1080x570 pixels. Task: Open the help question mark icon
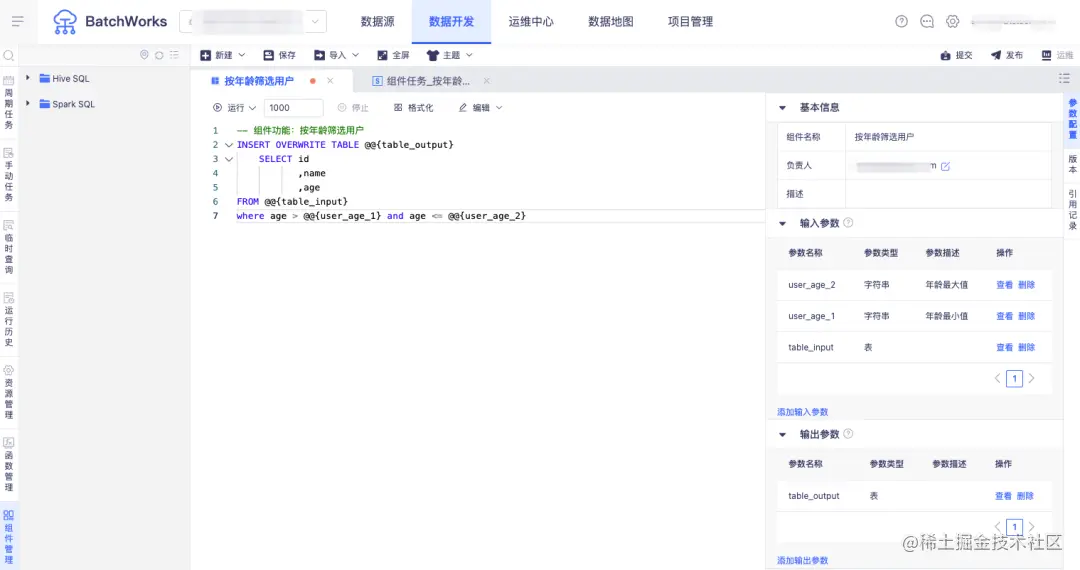[x=901, y=21]
